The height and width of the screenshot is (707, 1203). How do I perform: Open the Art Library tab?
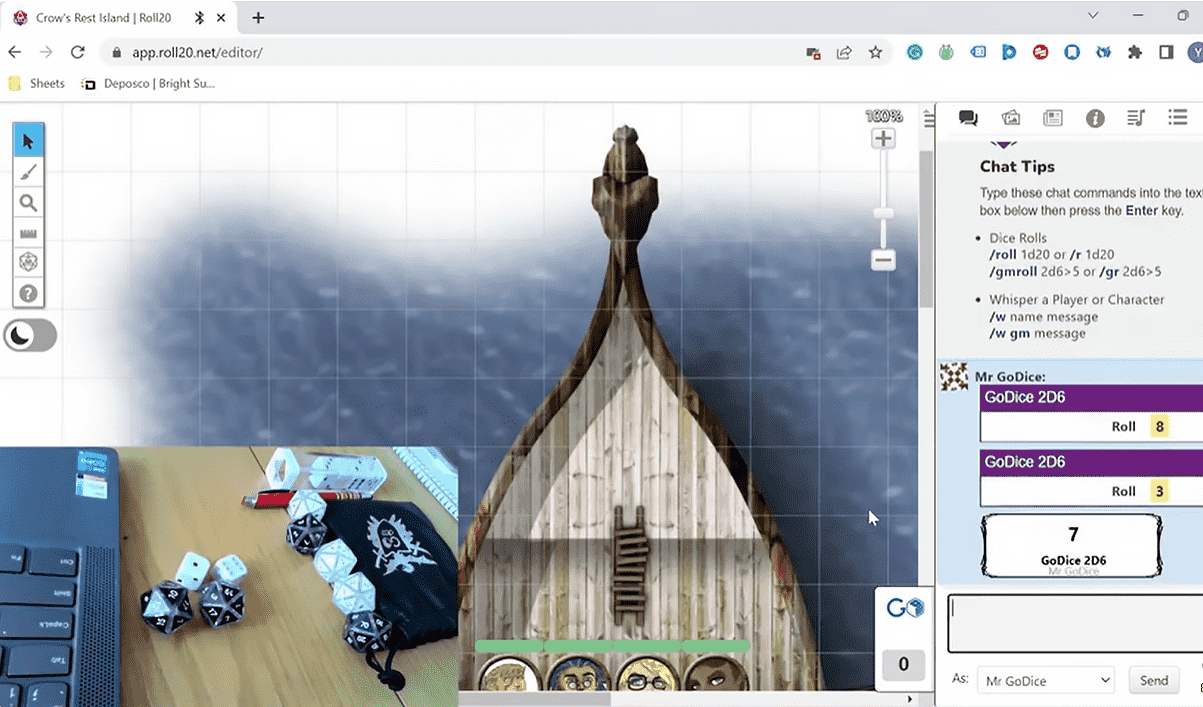coord(1011,118)
